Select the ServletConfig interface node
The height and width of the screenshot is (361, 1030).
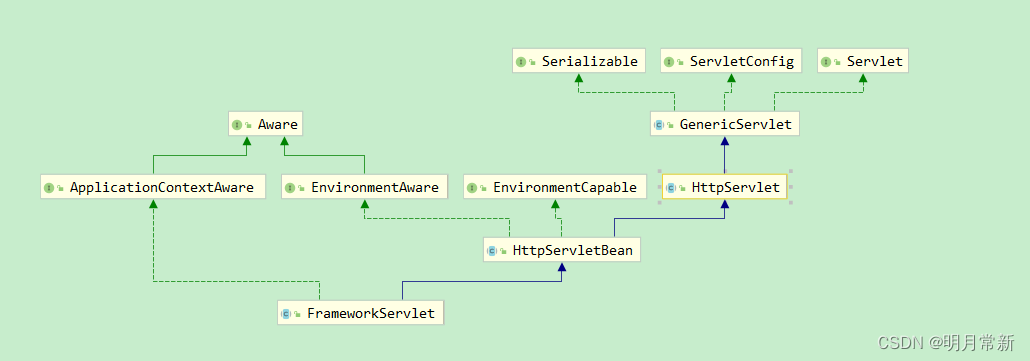click(x=731, y=61)
